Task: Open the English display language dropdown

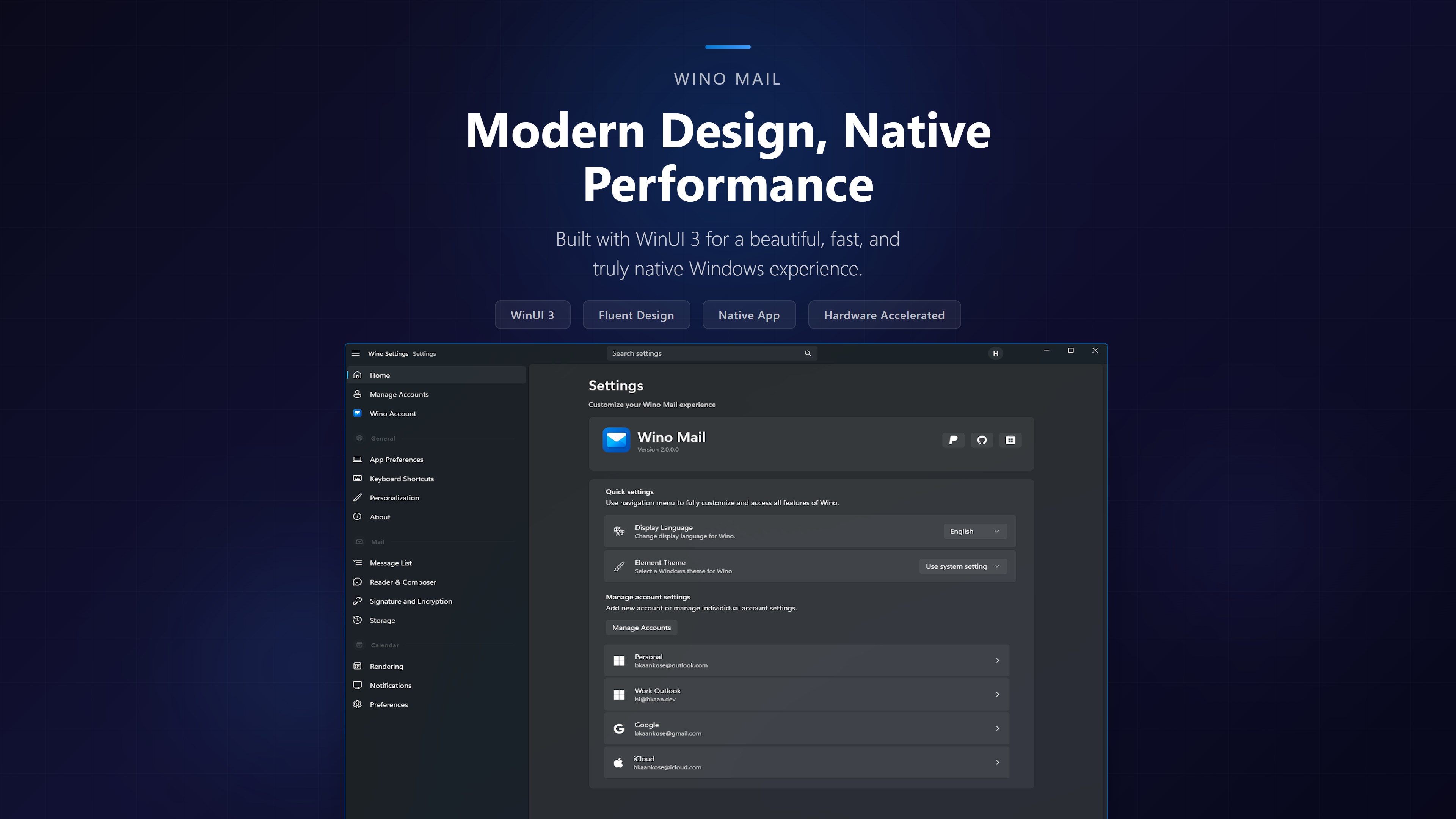Action: pyautogui.click(x=975, y=531)
